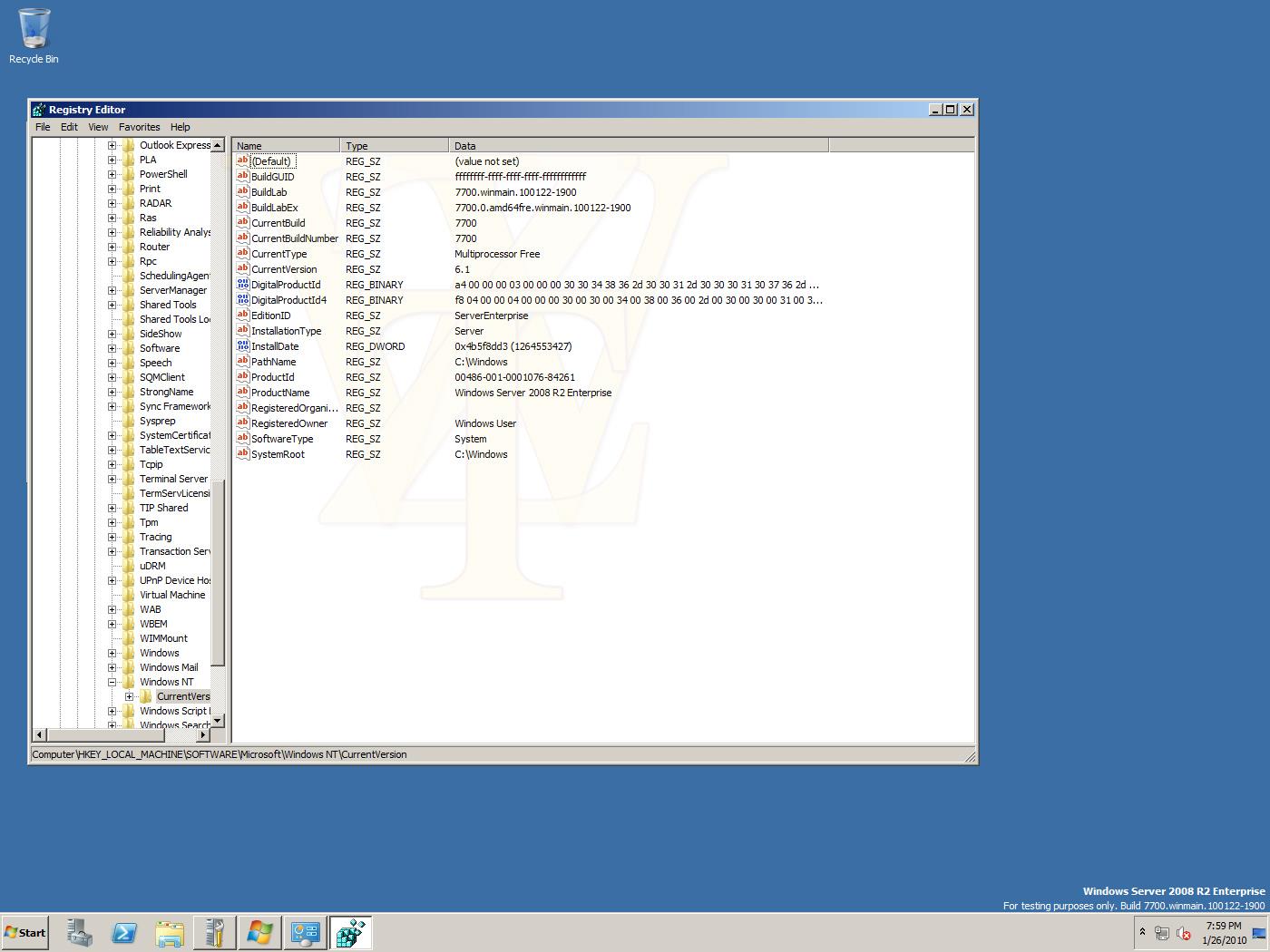Open the Favorites menu
The image size is (1270, 952).
[x=139, y=127]
